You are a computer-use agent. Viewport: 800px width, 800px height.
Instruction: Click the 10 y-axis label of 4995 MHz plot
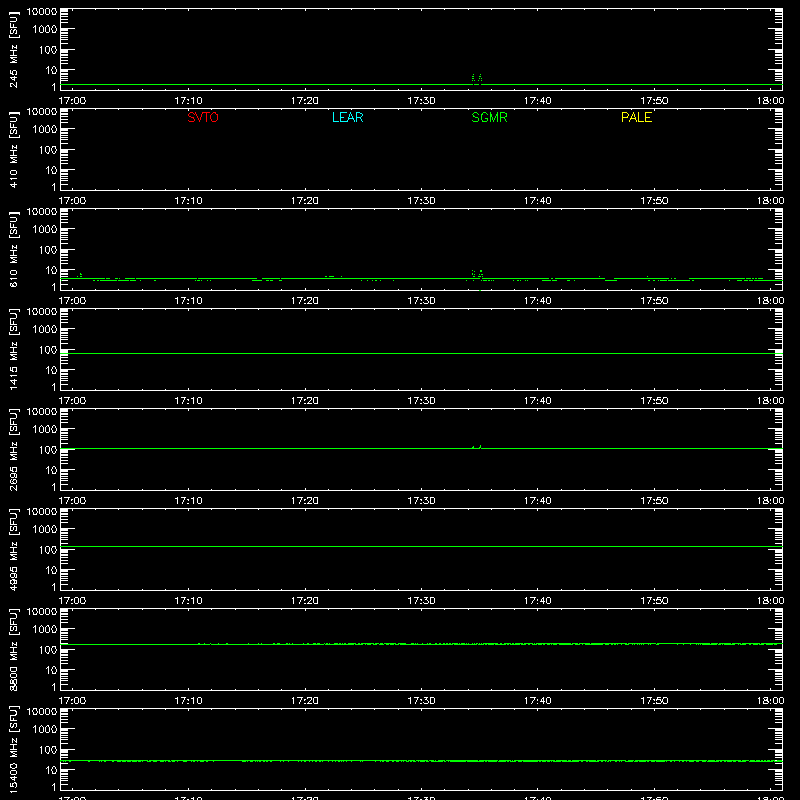(51, 570)
